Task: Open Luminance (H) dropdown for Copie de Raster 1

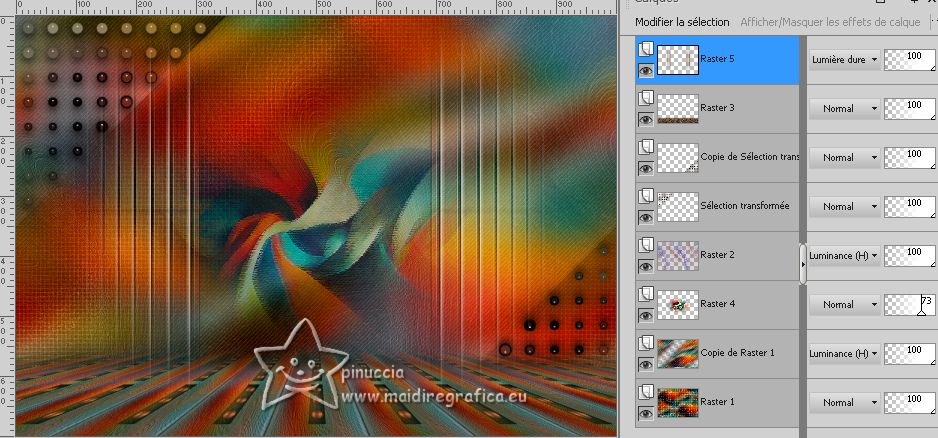Action: pyautogui.click(x=845, y=354)
